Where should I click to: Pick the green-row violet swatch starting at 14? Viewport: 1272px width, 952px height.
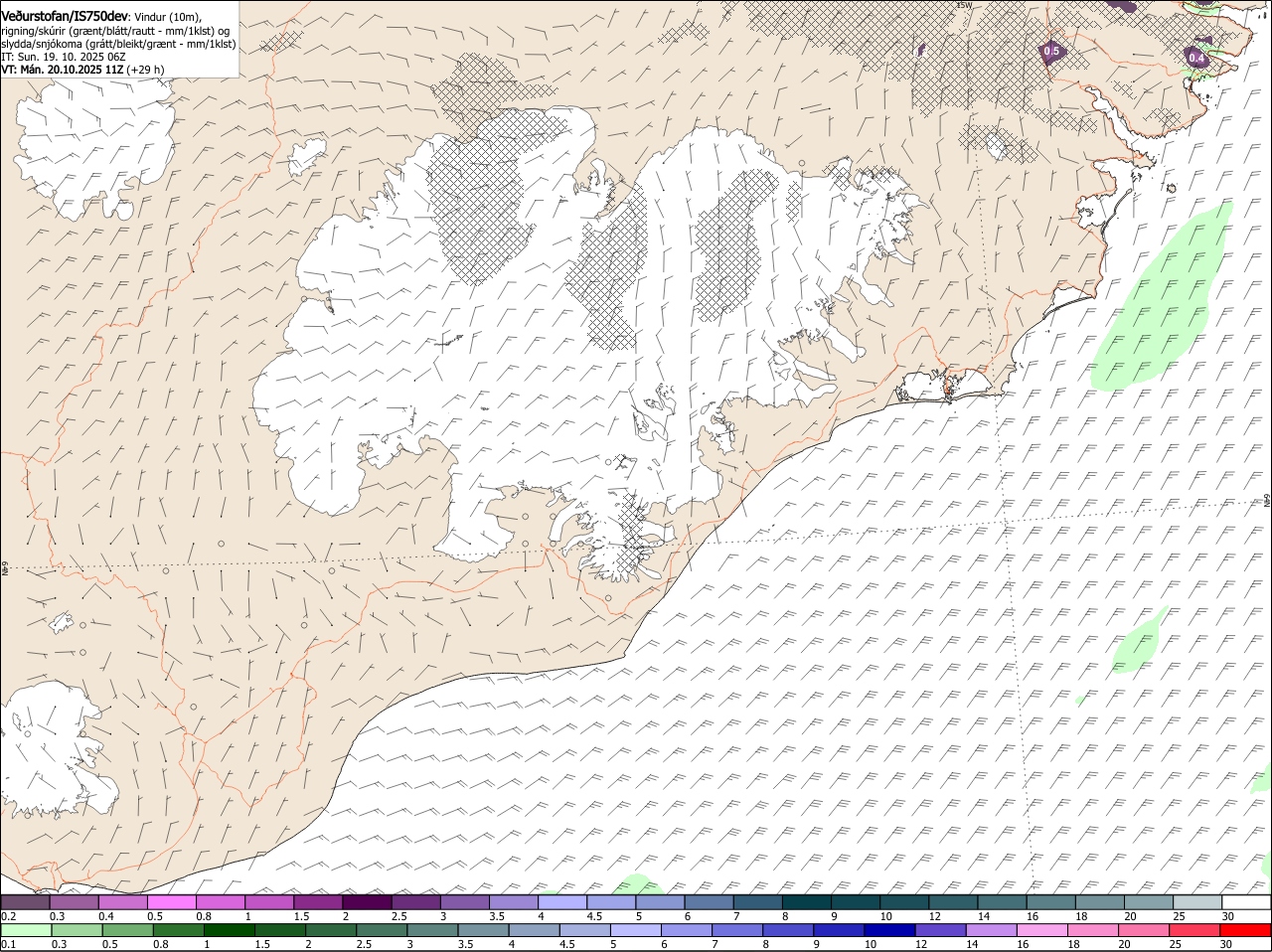990,930
